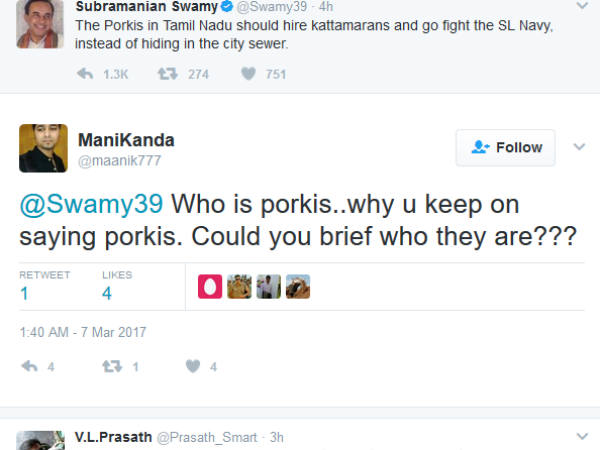Open the @Swamy39 mention link
600x450 pixels.
(x=91, y=204)
